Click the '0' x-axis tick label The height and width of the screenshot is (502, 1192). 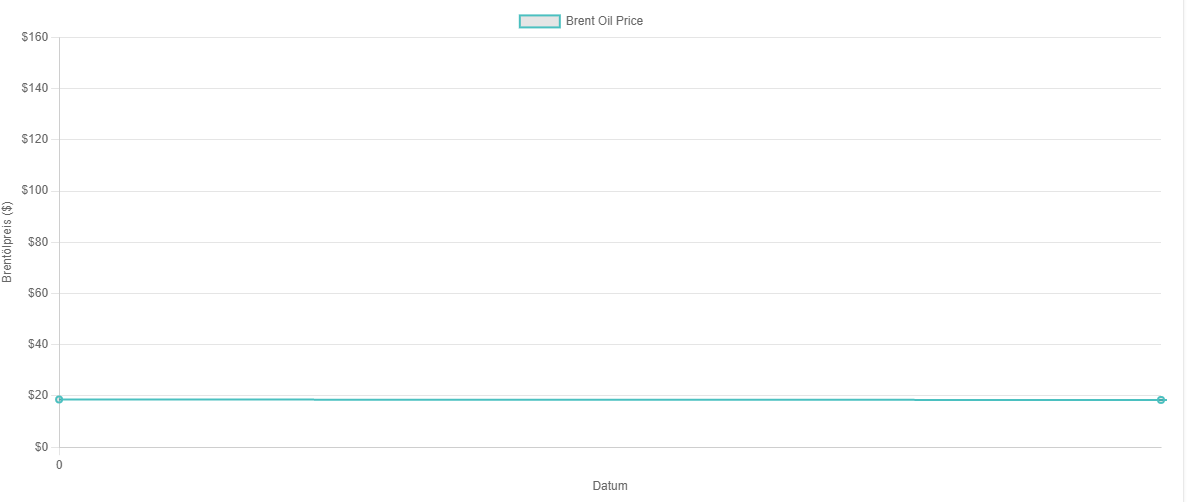click(x=59, y=465)
